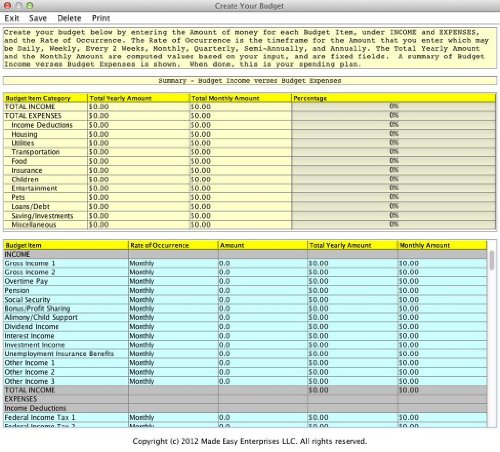
Task: Click the Budget Item Category column header
Action: coord(45,98)
